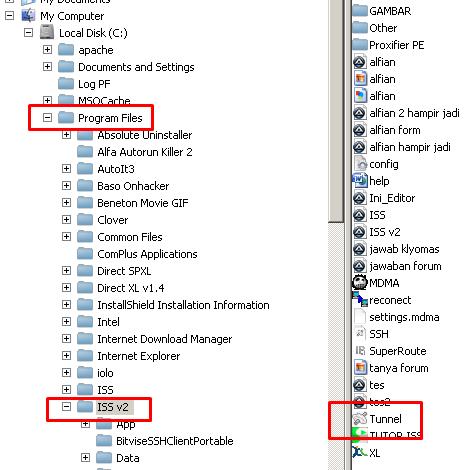Image resolution: width=474 pixels, height=470 pixels.
Task: Click the folder tree vertical scrollbar thumb
Action: click(x=336, y=111)
